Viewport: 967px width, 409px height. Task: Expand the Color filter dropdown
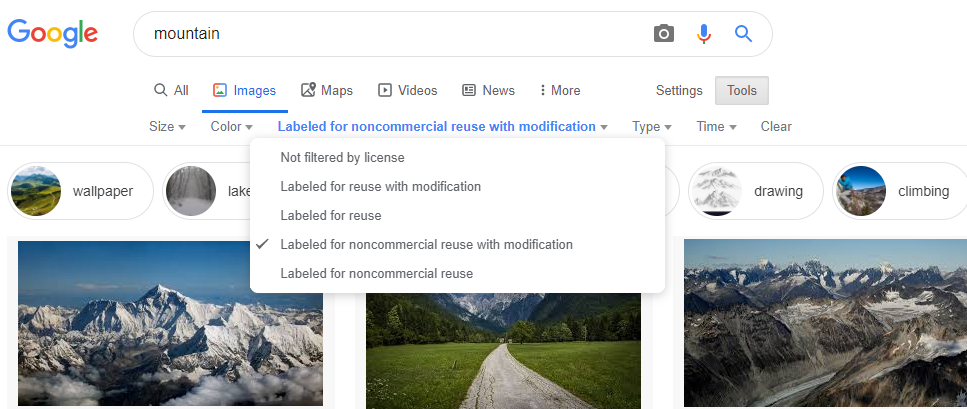(x=231, y=127)
